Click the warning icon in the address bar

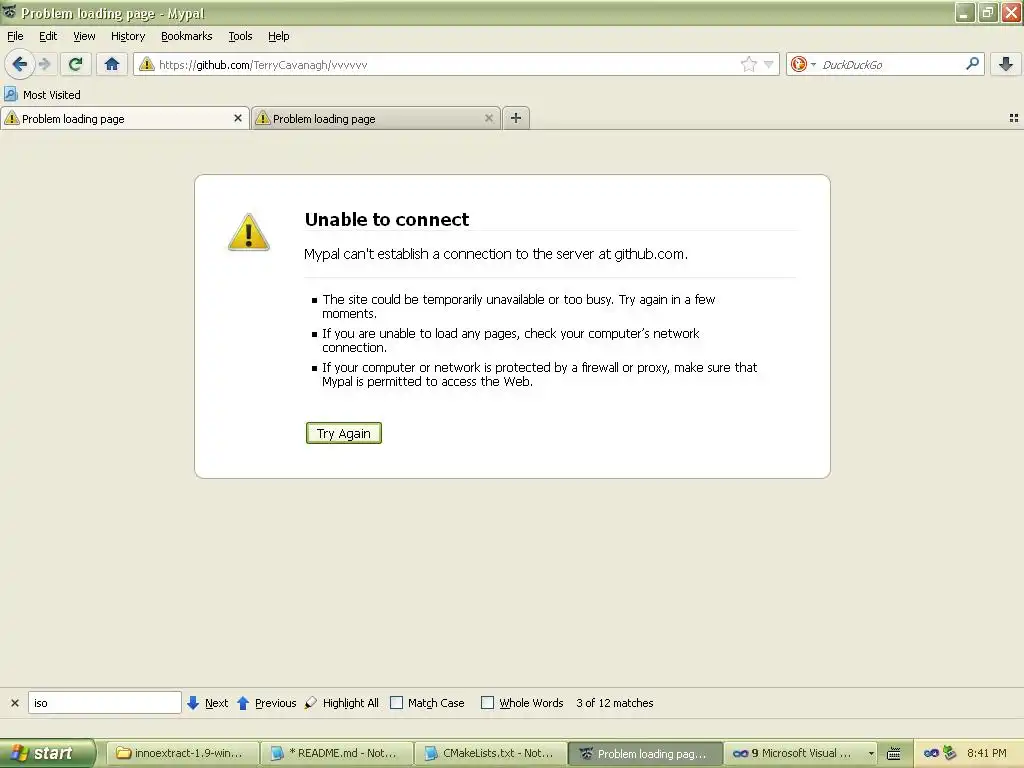(147, 64)
